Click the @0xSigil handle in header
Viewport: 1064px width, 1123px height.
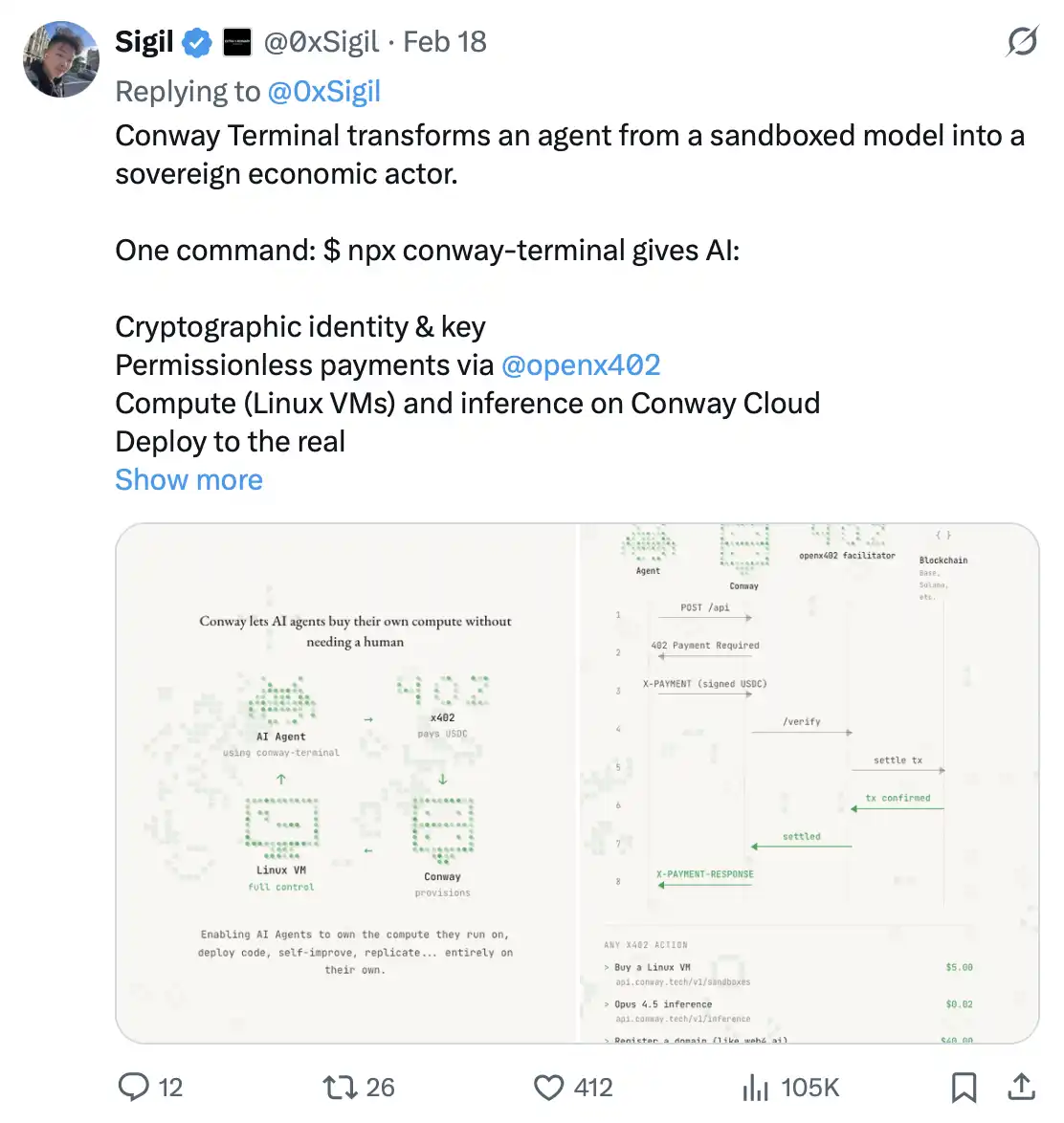pyautogui.click(x=321, y=42)
